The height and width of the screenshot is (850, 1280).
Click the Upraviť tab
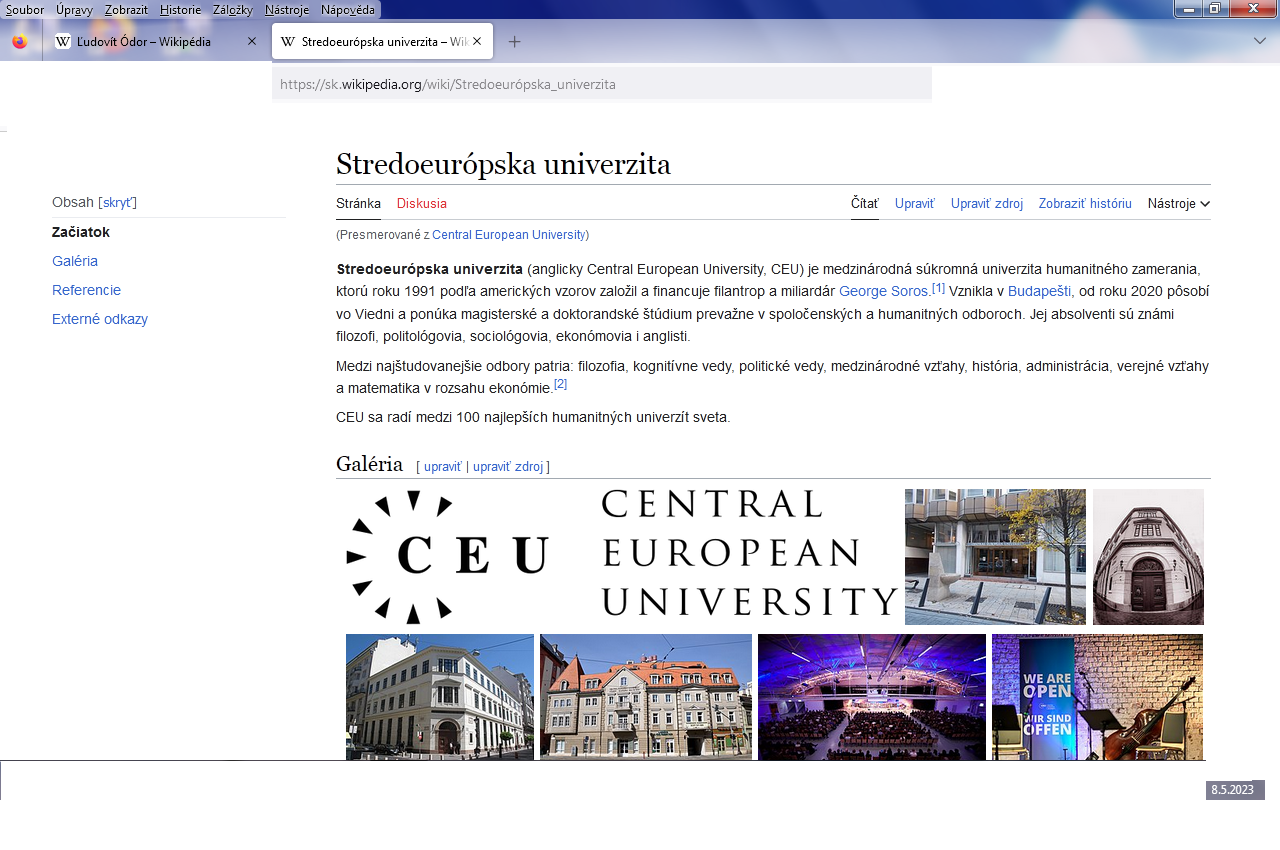click(915, 204)
